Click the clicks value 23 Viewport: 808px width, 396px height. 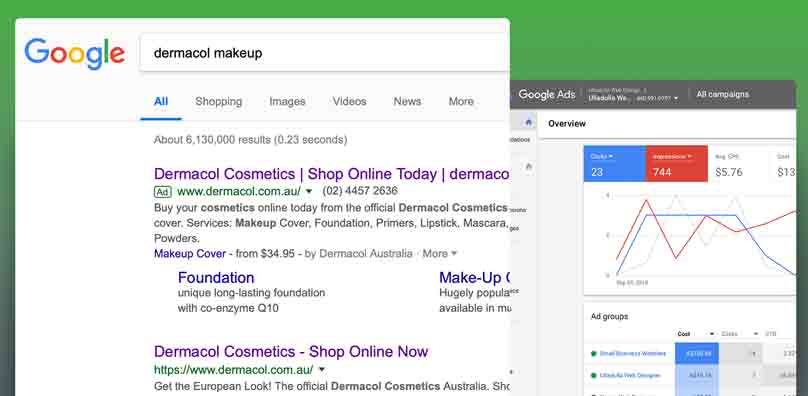click(597, 172)
